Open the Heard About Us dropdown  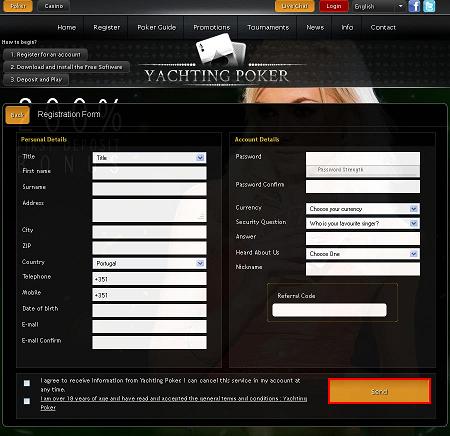click(363, 254)
